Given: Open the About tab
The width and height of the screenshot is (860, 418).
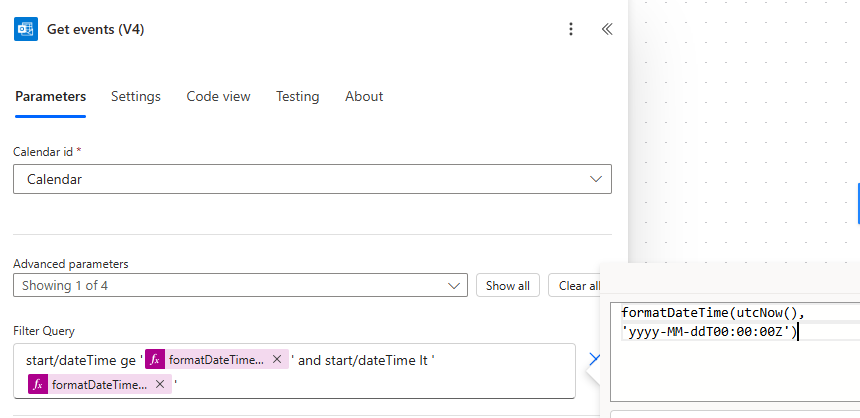Looking at the screenshot, I should (x=364, y=97).
